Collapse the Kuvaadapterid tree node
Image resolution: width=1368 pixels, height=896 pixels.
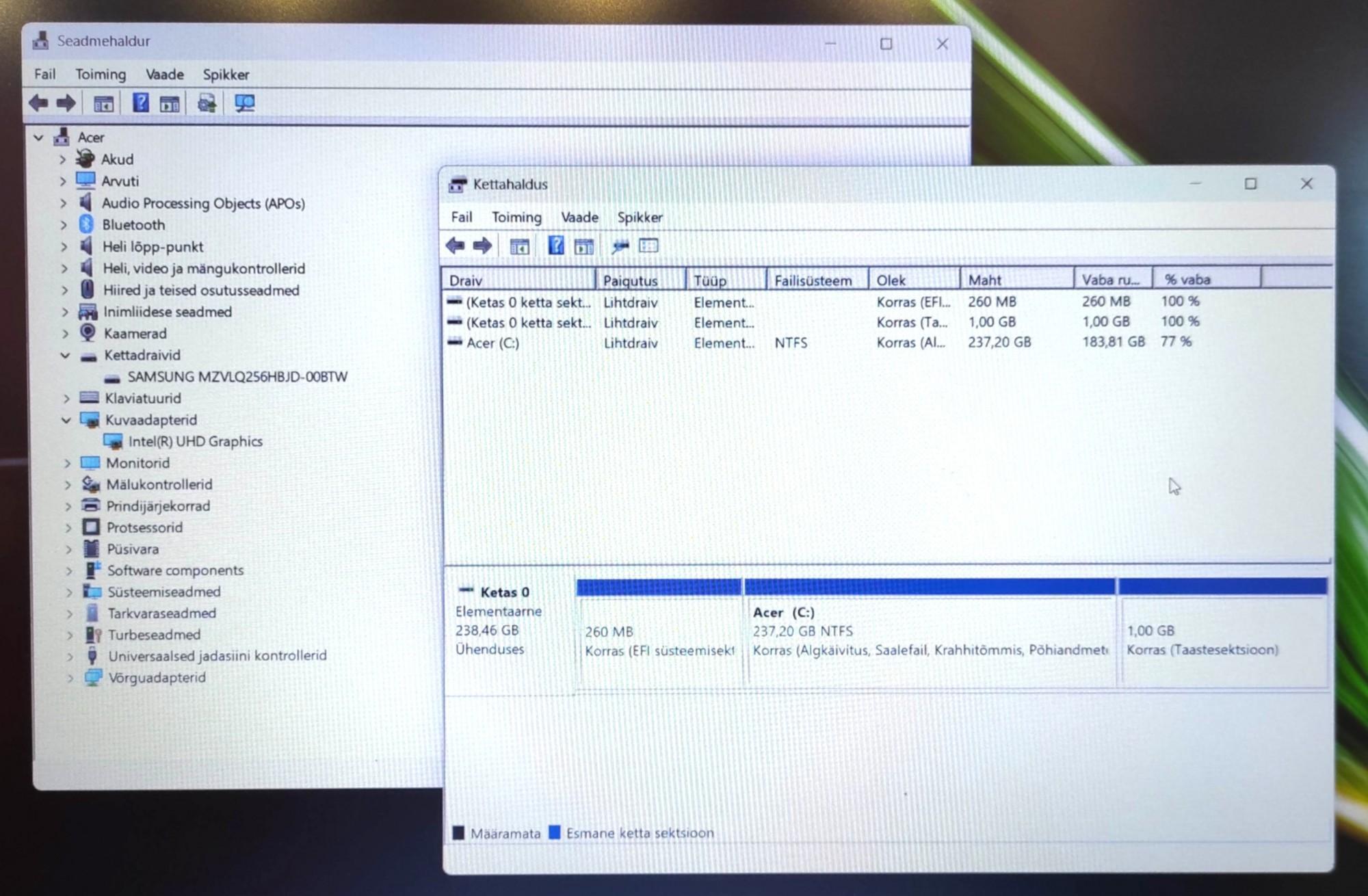[x=66, y=420]
